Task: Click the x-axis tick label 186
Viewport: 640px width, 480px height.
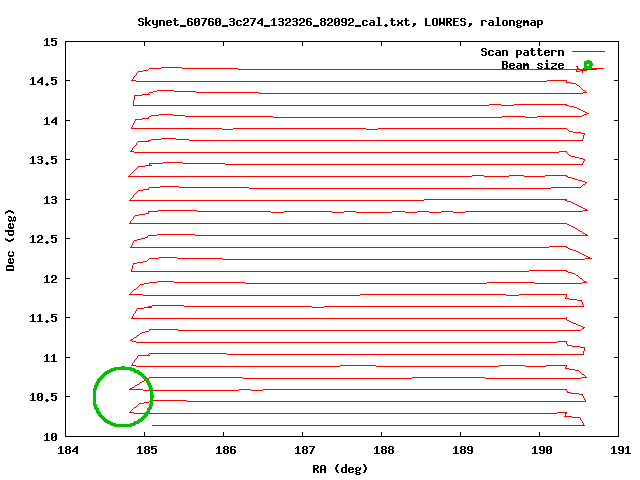Action: [x=226, y=450]
